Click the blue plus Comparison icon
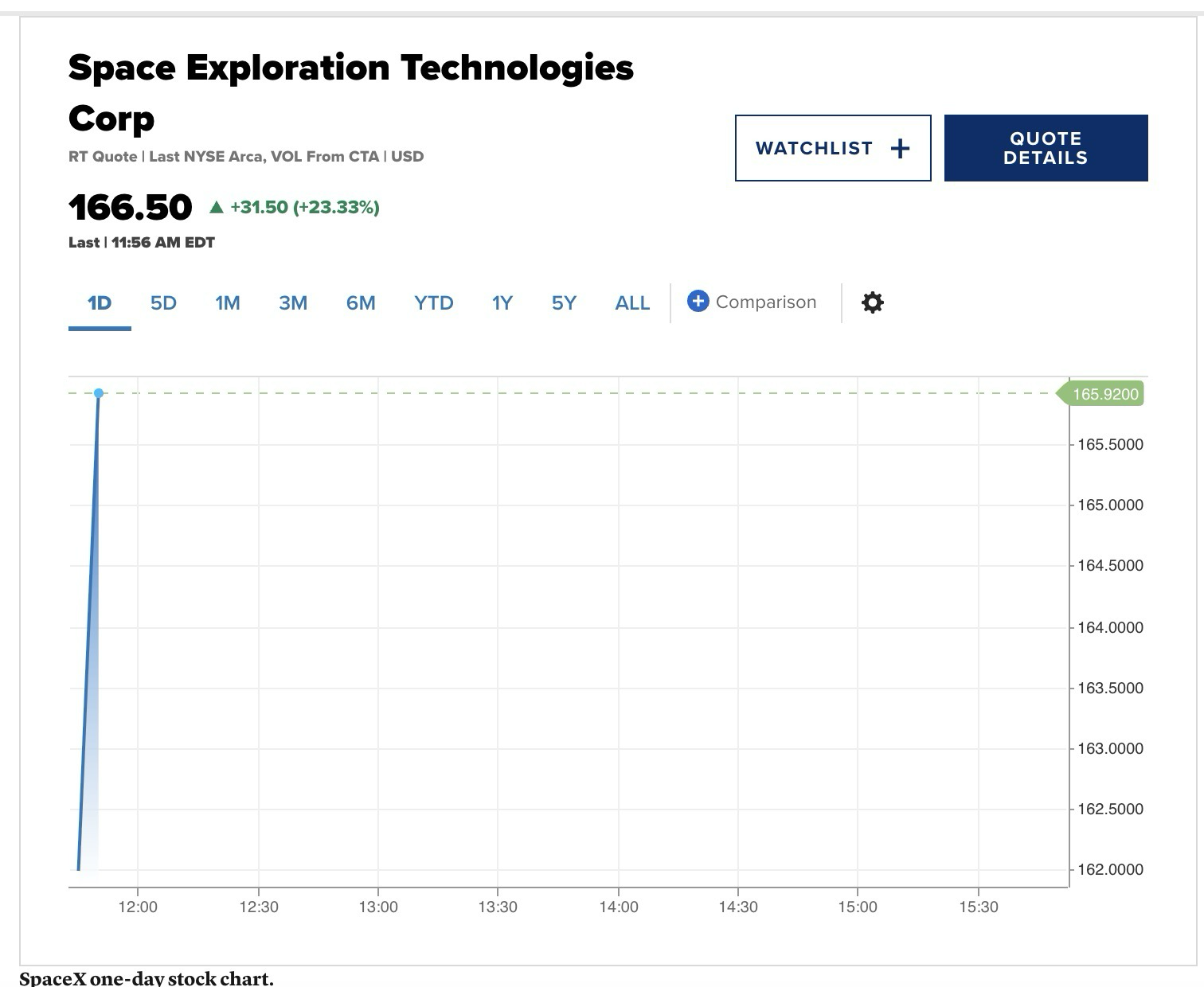1204x987 pixels. [x=698, y=302]
